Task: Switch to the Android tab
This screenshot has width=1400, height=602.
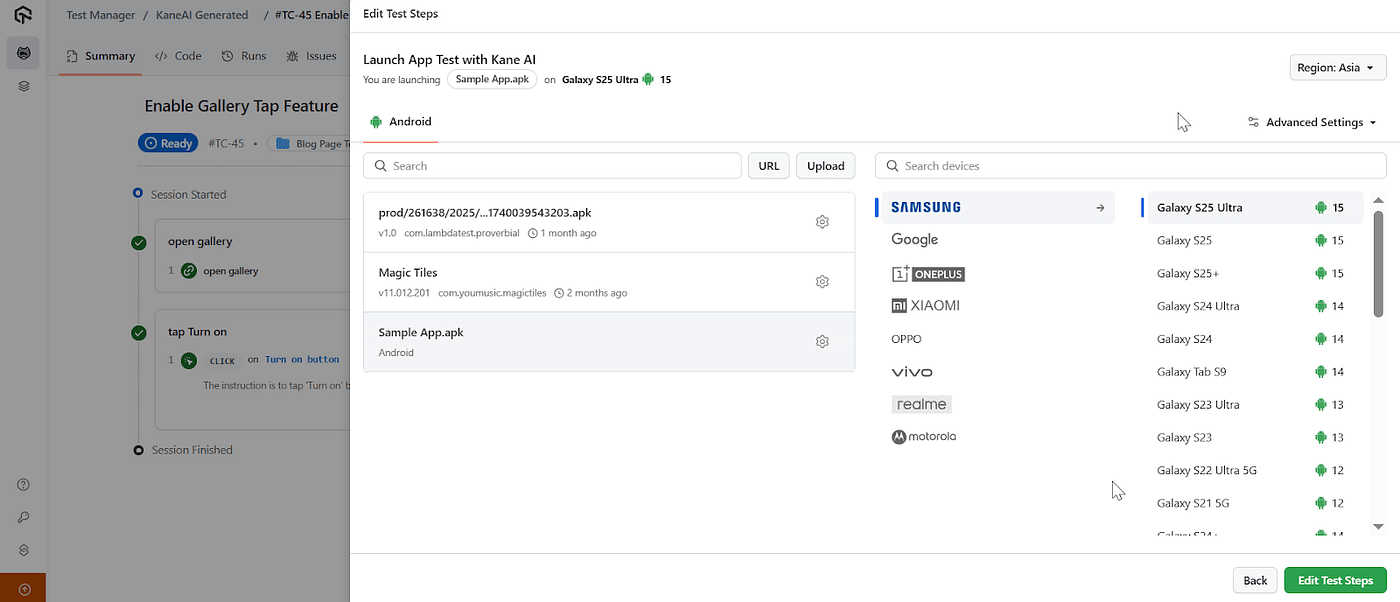Action: tap(400, 122)
